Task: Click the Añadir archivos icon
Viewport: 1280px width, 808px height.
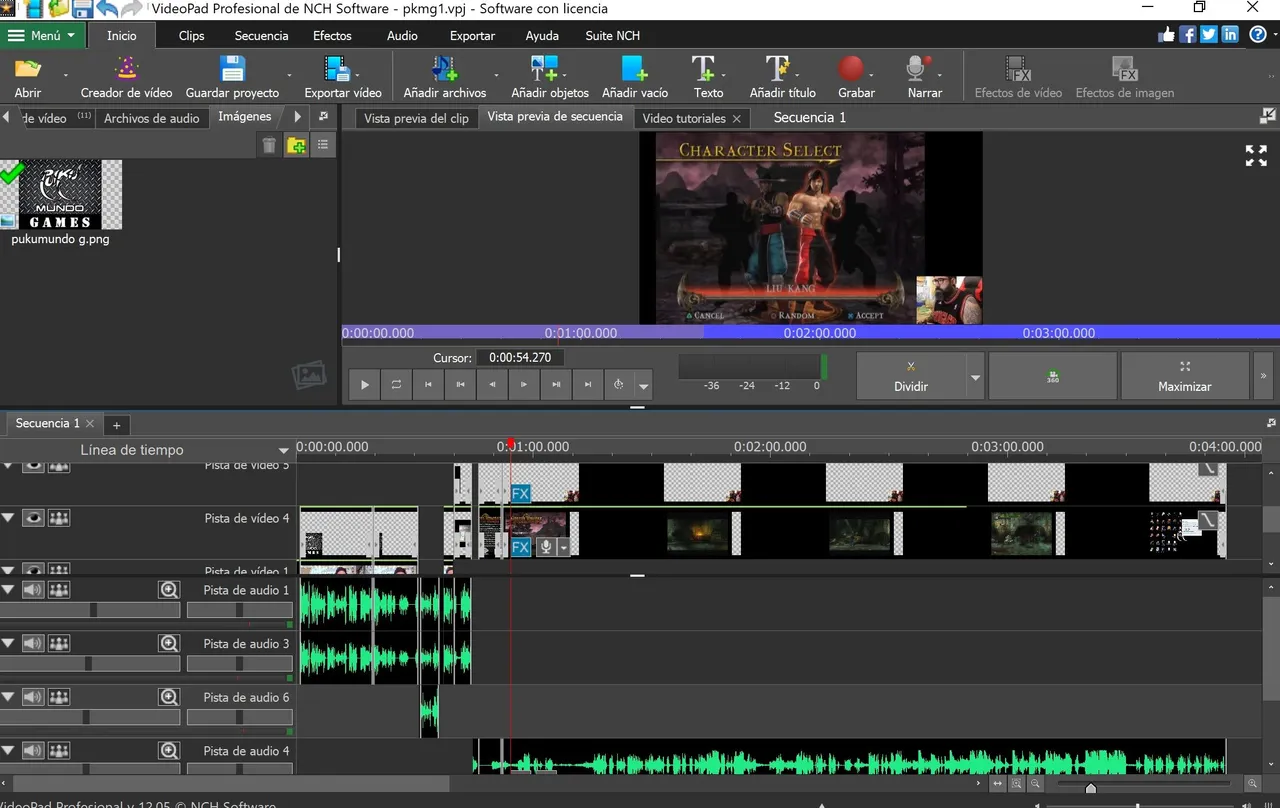Action: pos(444,69)
